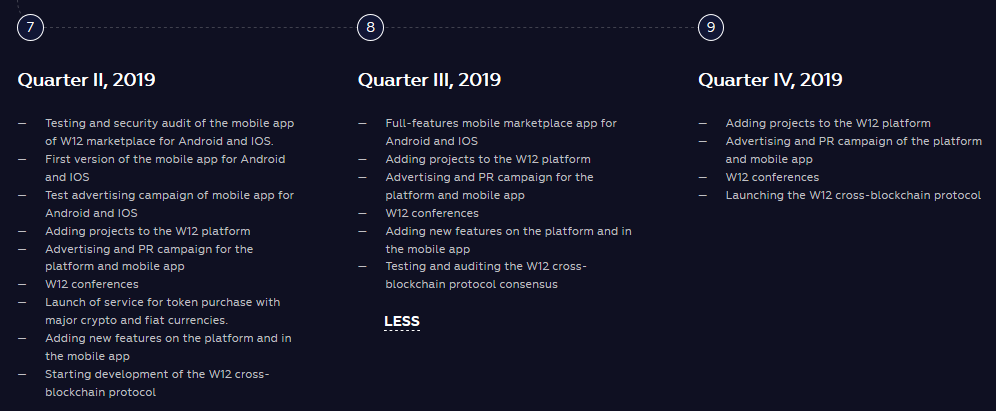The height and width of the screenshot is (411, 996).
Task: Click 'W12 conferences' under Quarter II
Action: coord(91,284)
